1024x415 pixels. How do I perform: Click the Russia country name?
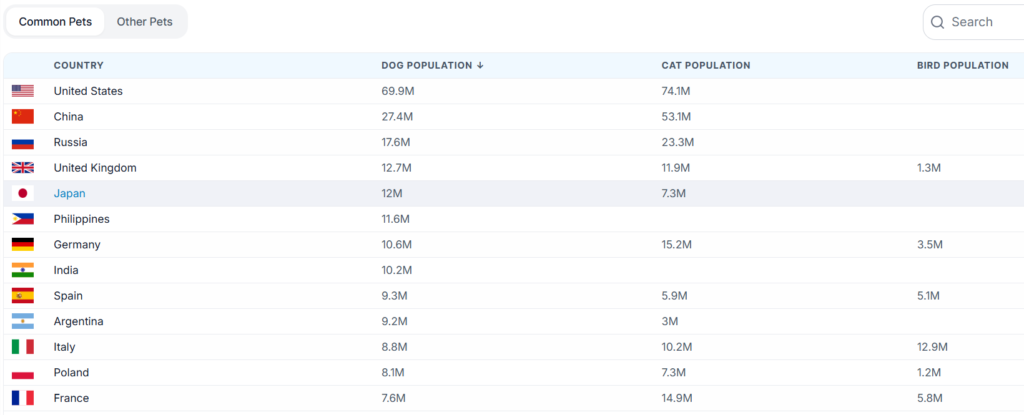point(70,142)
